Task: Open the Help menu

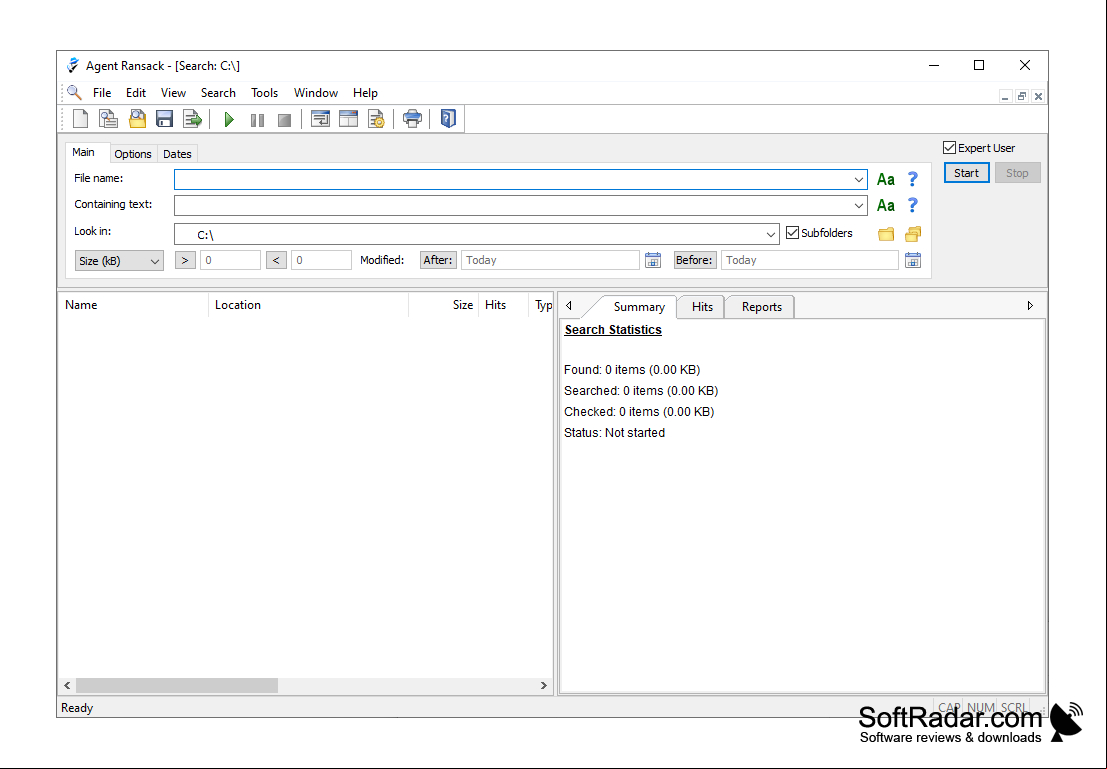Action: [365, 93]
